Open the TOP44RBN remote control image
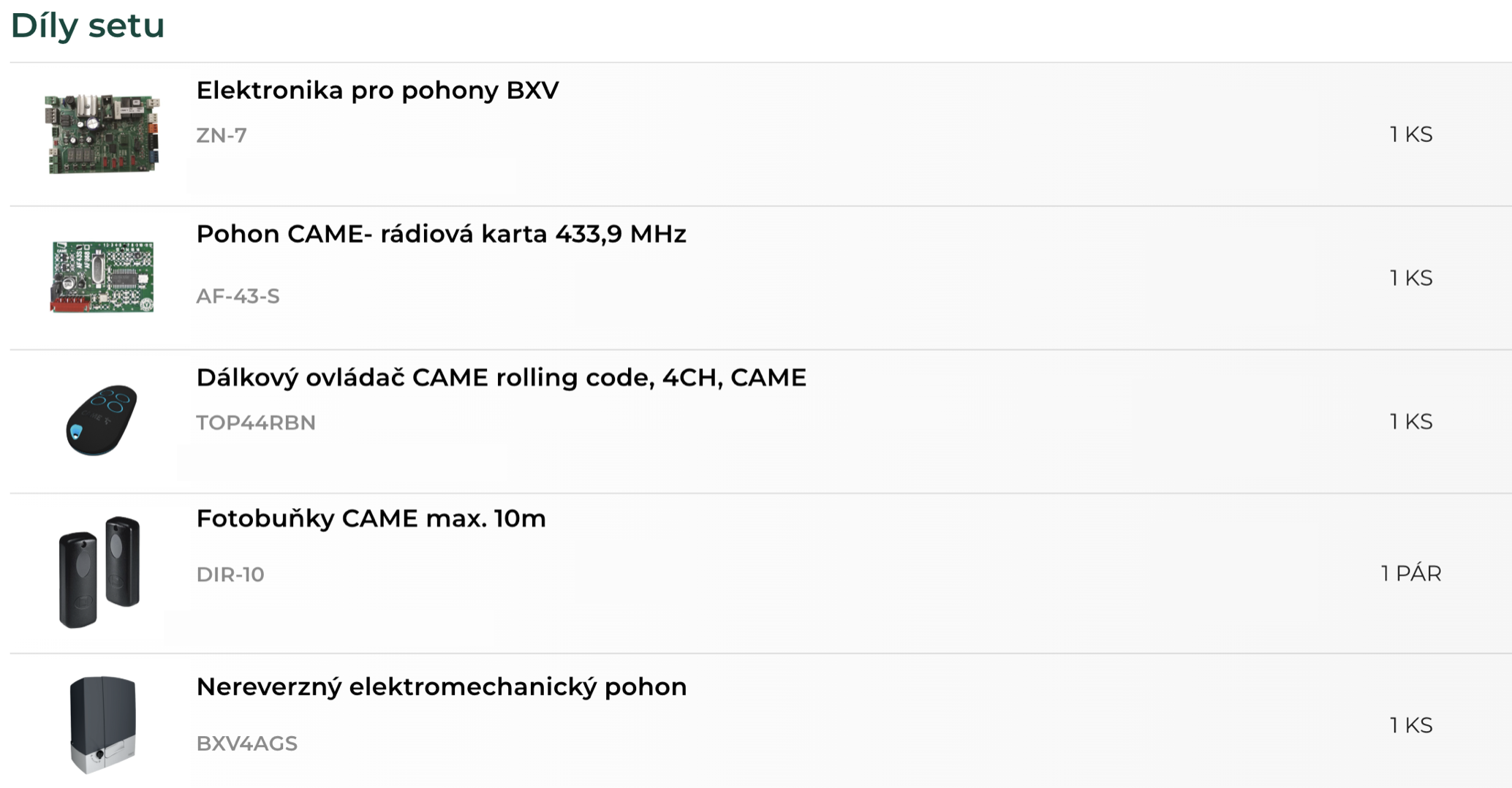Screen dimensions: 1512x788 tap(102, 420)
